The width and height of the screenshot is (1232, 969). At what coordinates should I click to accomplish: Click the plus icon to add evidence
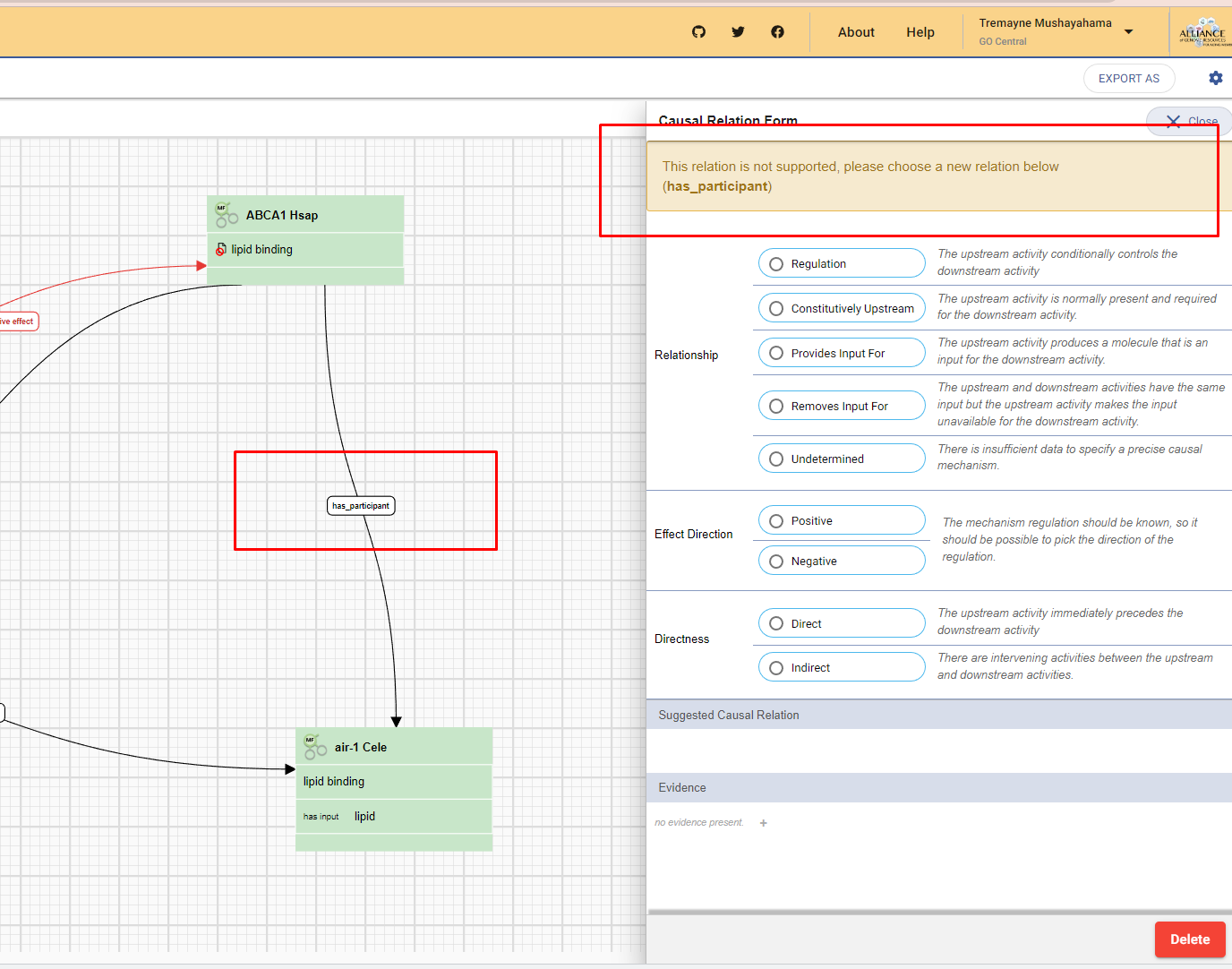763,822
